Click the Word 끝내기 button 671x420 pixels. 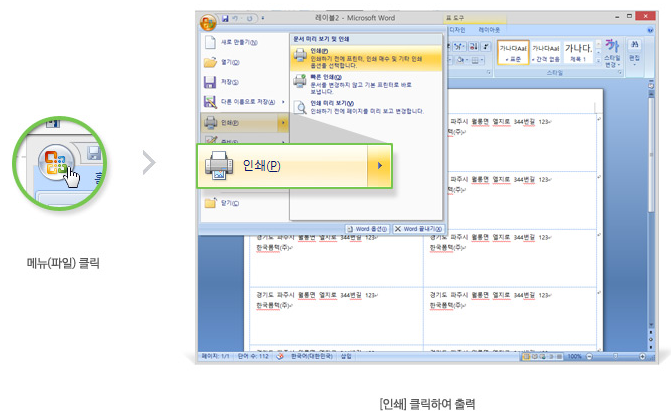[418, 229]
